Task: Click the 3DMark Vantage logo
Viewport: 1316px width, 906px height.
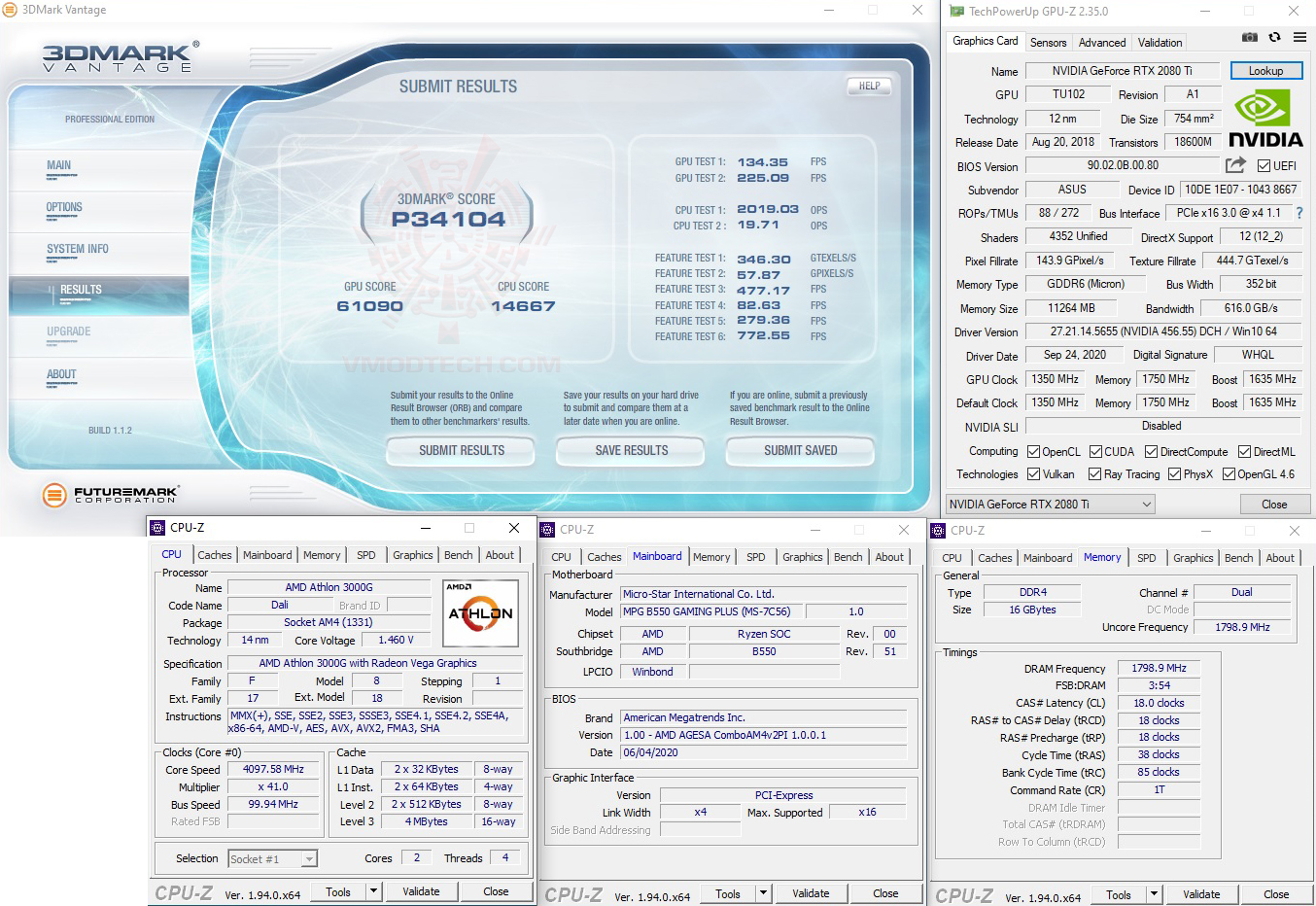Action: [x=121, y=56]
